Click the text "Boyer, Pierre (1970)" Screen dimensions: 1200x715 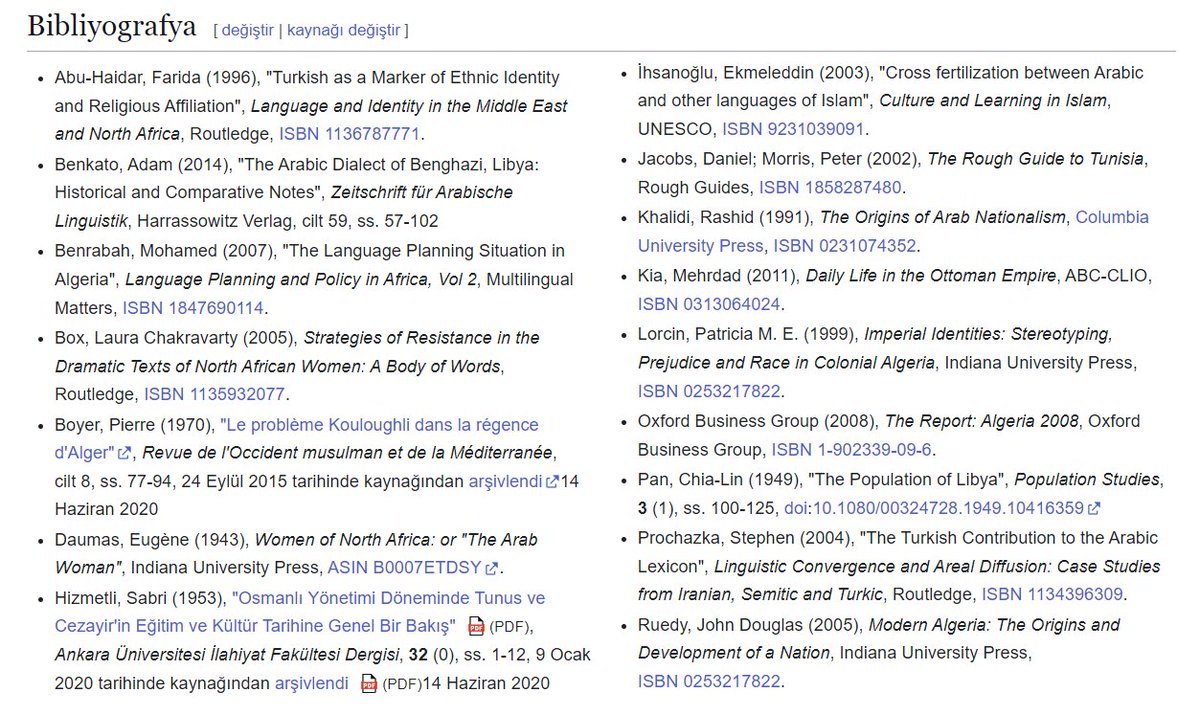tap(134, 425)
